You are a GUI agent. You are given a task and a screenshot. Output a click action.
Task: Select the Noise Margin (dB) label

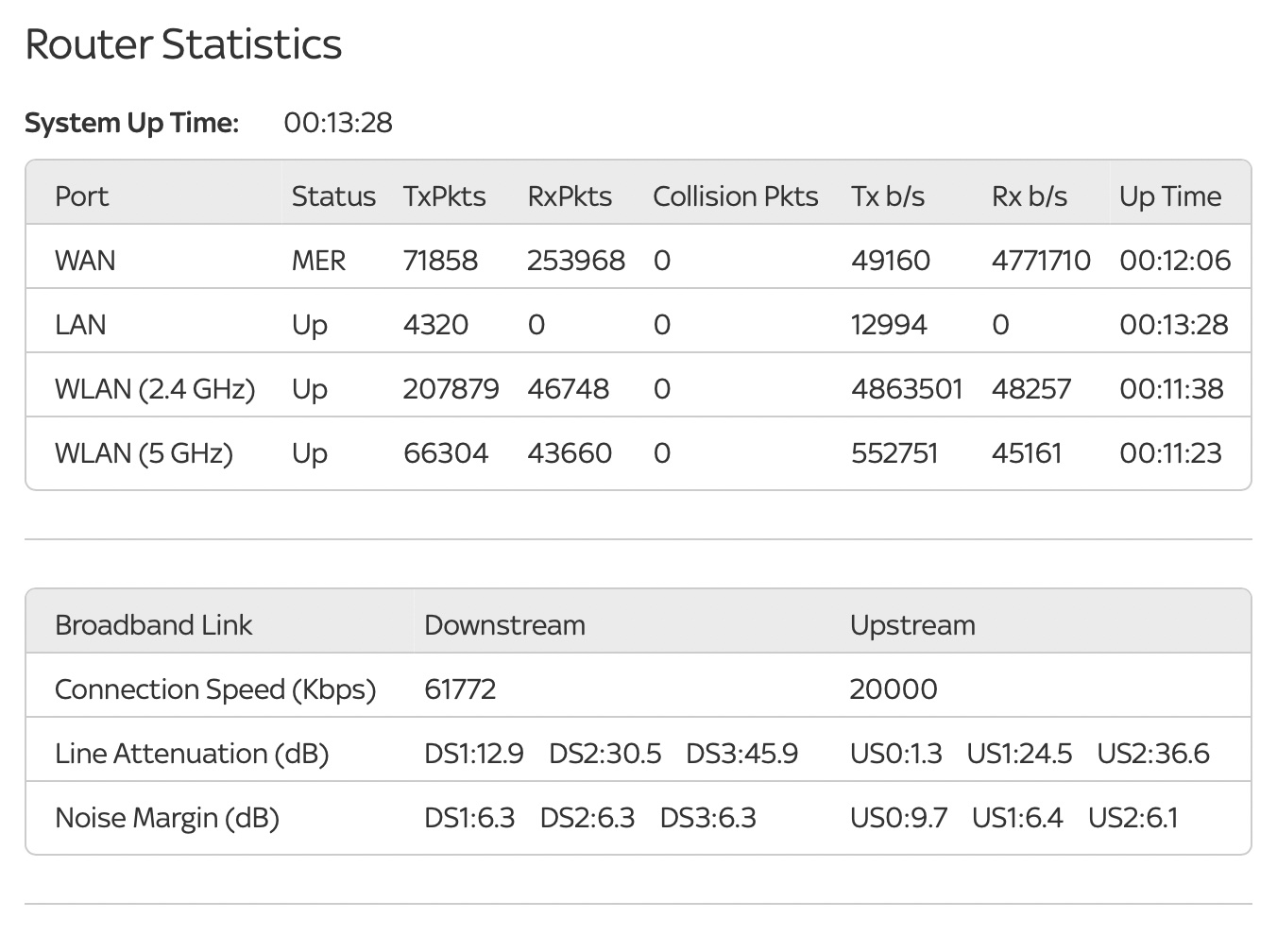click(x=167, y=818)
